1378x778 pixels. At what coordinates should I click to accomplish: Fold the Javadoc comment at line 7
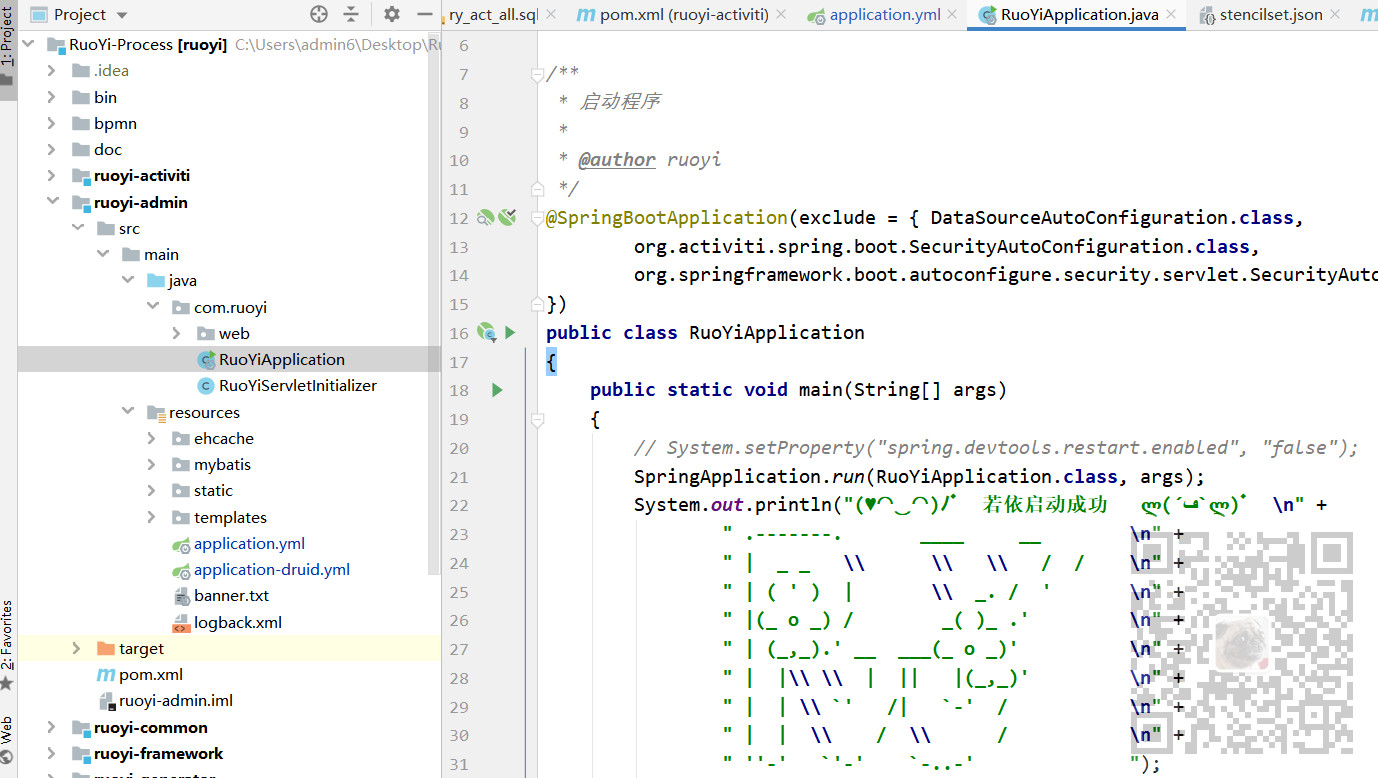(x=537, y=74)
